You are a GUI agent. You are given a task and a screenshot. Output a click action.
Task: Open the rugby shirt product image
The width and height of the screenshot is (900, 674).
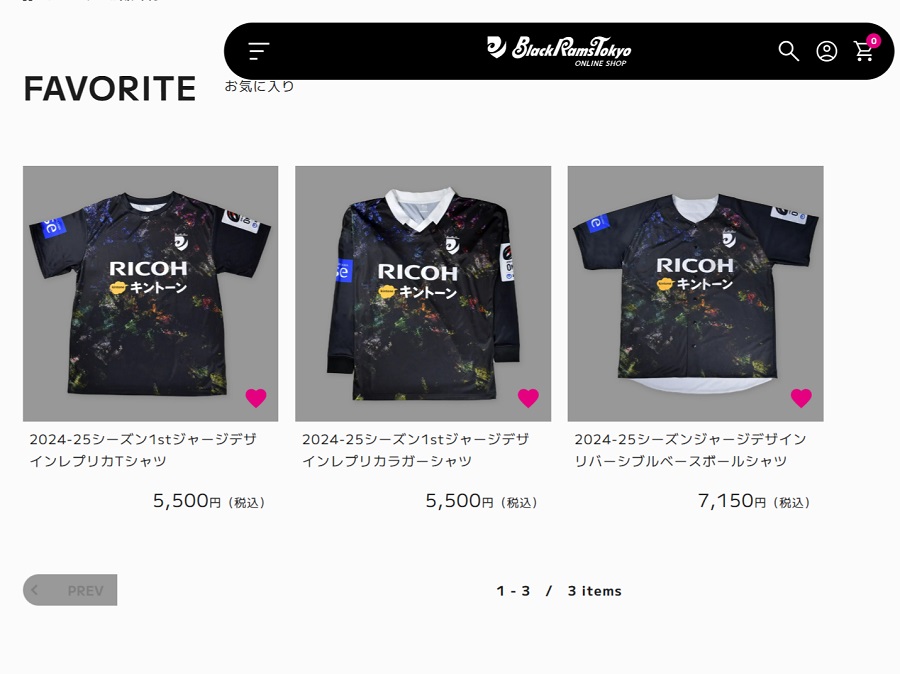[x=423, y=293]
